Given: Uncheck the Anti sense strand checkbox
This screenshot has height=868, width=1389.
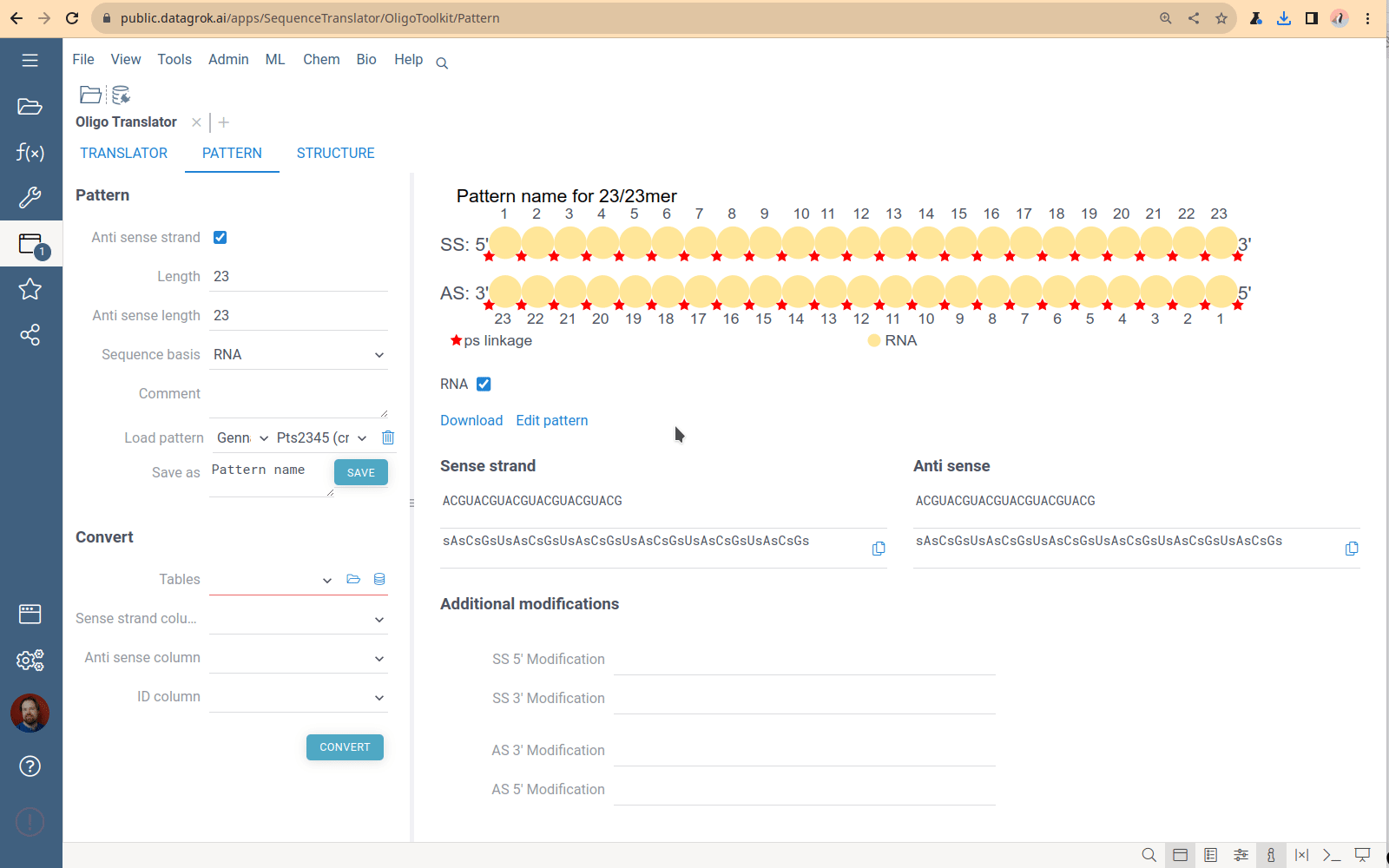Looking at the screenshot, I should pyautogui.click(x=221, y=237).
